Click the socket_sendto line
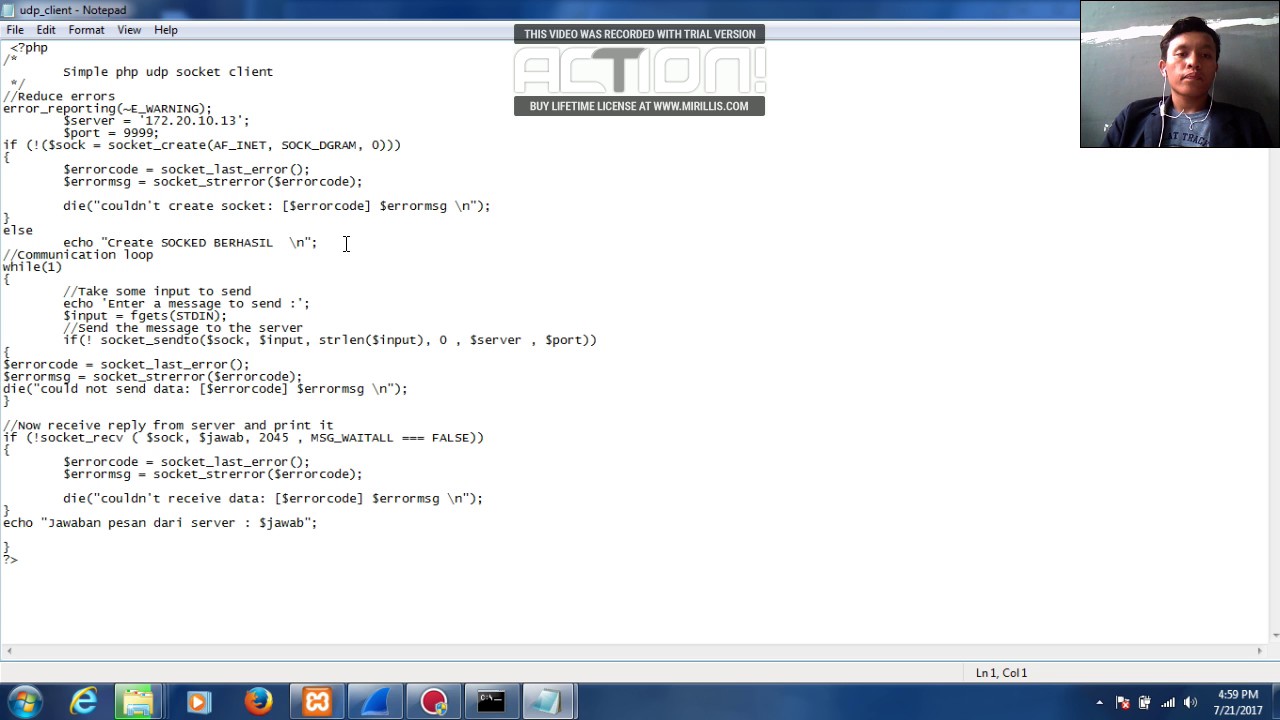 [330, 340]
